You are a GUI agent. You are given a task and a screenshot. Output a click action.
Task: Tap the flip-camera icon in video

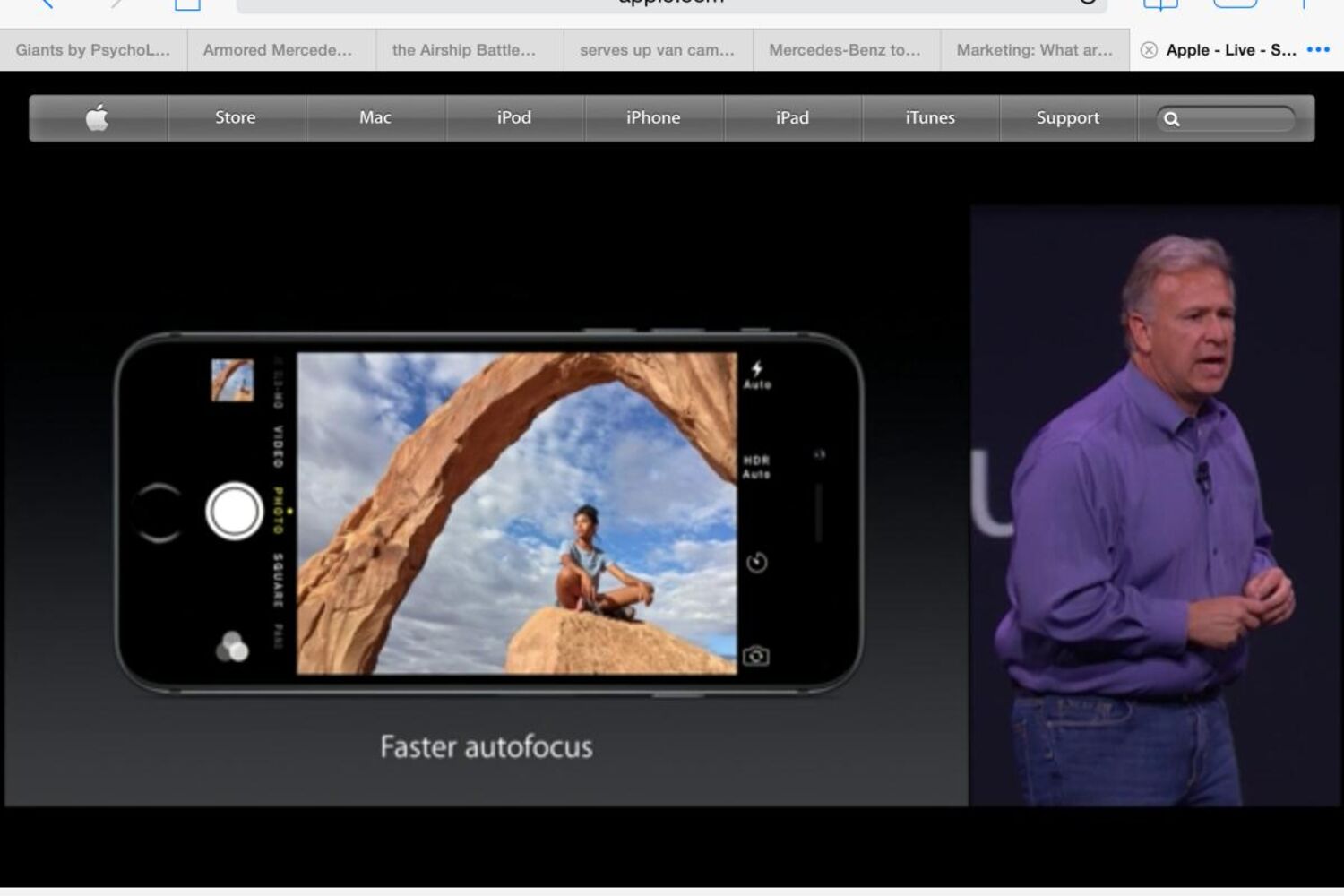tap(756, 656)
